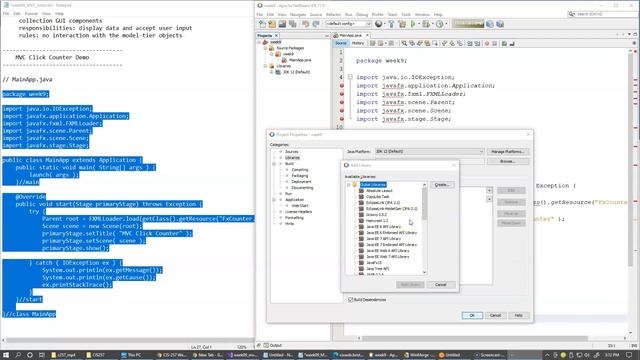This screenshot has height=360, width=640.
Task: Click the Save All icon in NetBeans toolbar
Action: (293, 24)
